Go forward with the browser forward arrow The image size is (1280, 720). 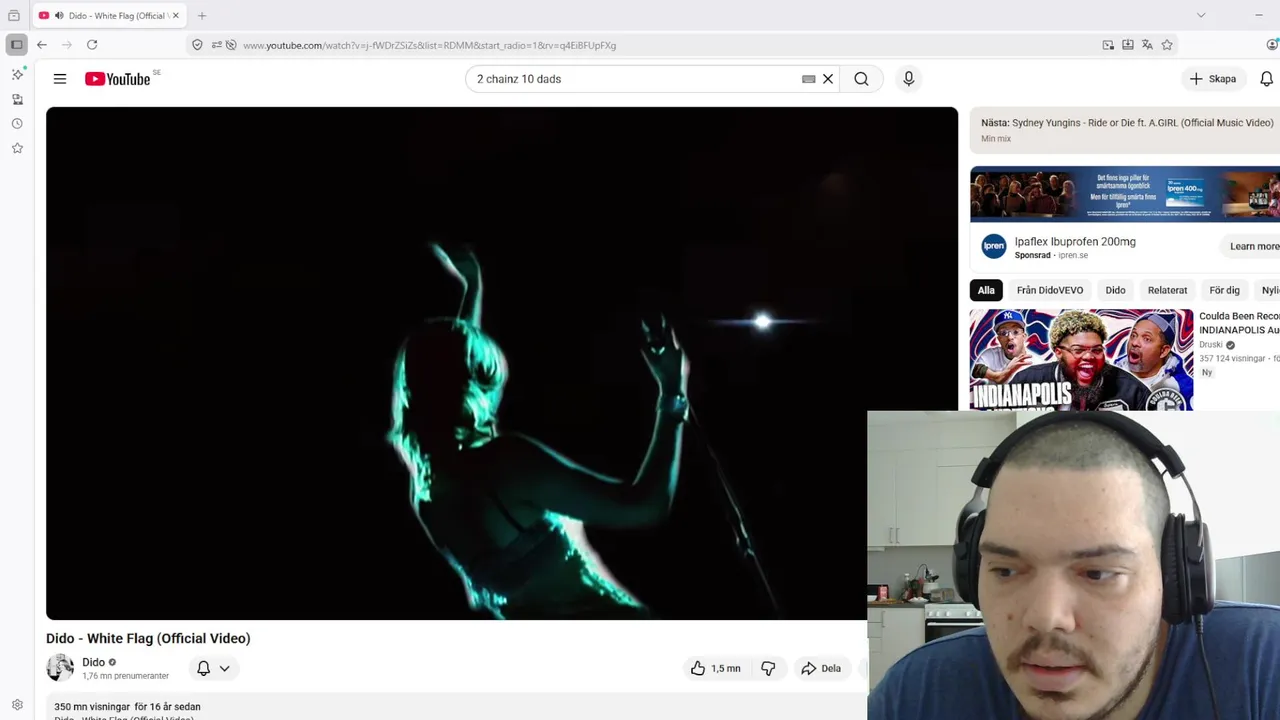[67, 45]
